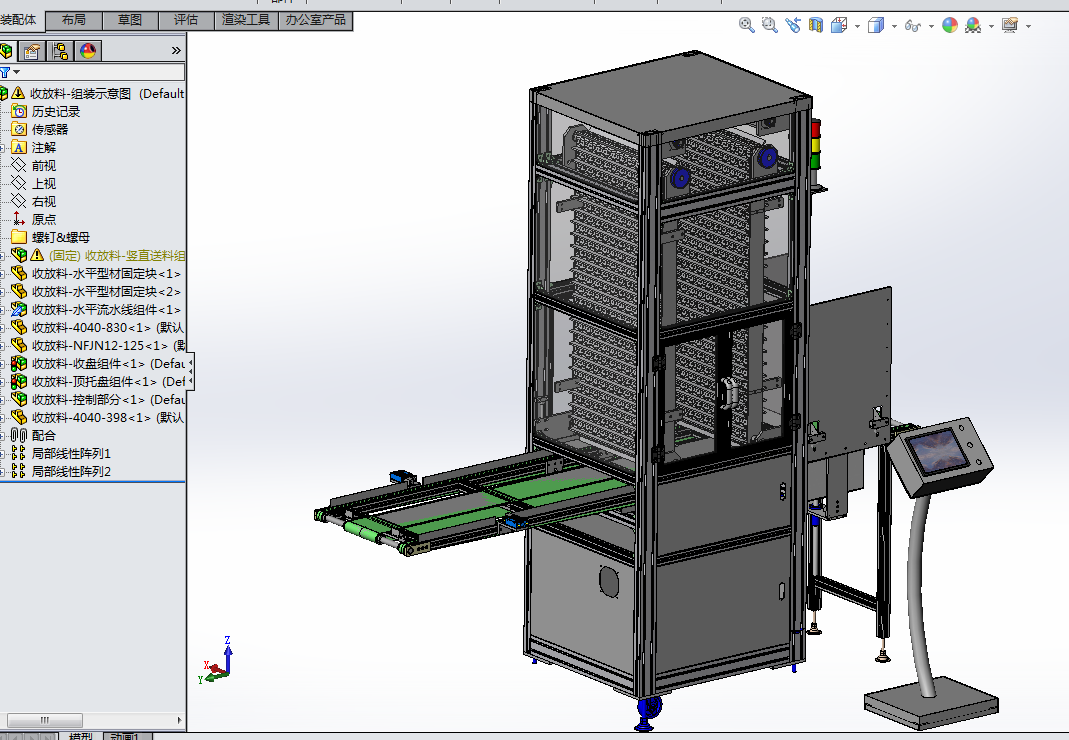Screen dimensions: 1069x740
Task: Click the tree filter funnel icon
Action: [5, 72]
